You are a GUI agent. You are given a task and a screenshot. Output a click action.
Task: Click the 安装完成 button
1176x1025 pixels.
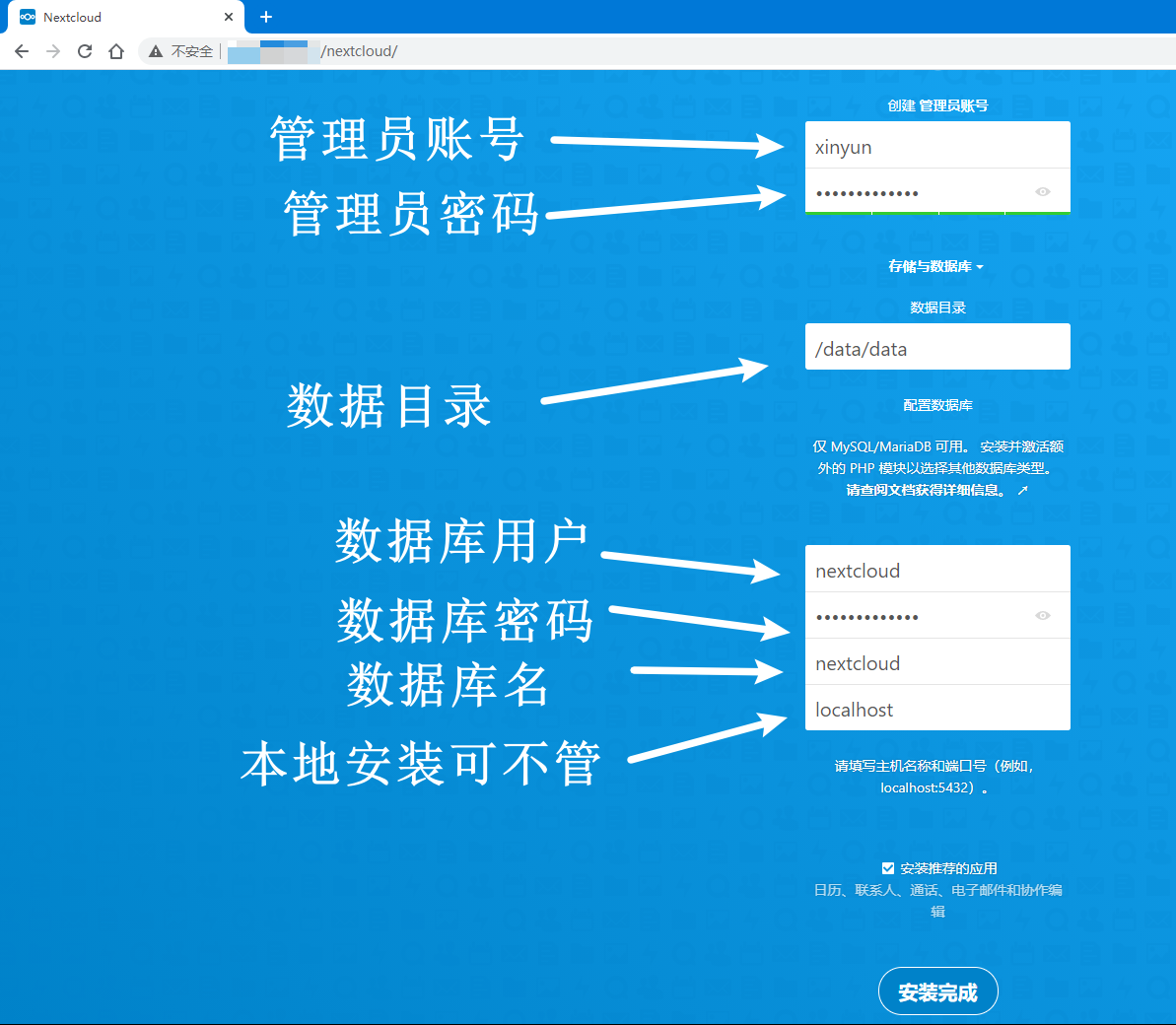point(937,991)
